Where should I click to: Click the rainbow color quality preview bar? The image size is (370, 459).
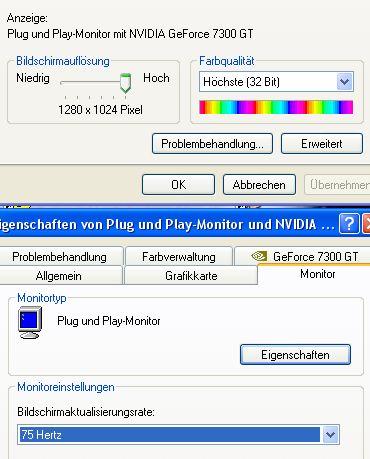[x=276, y=107]
